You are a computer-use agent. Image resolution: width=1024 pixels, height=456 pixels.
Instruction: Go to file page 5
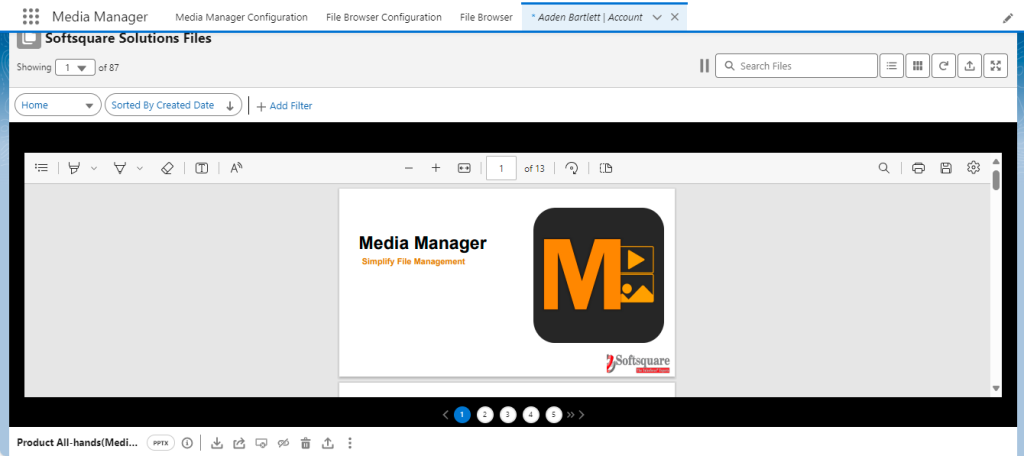(x=554, y=414)
